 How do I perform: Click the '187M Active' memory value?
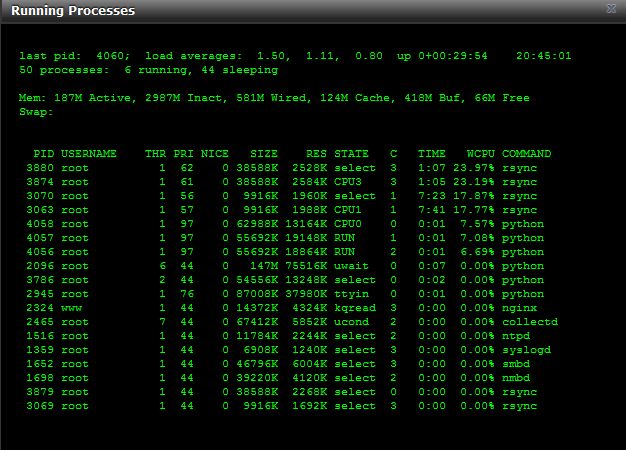[94, 98]
